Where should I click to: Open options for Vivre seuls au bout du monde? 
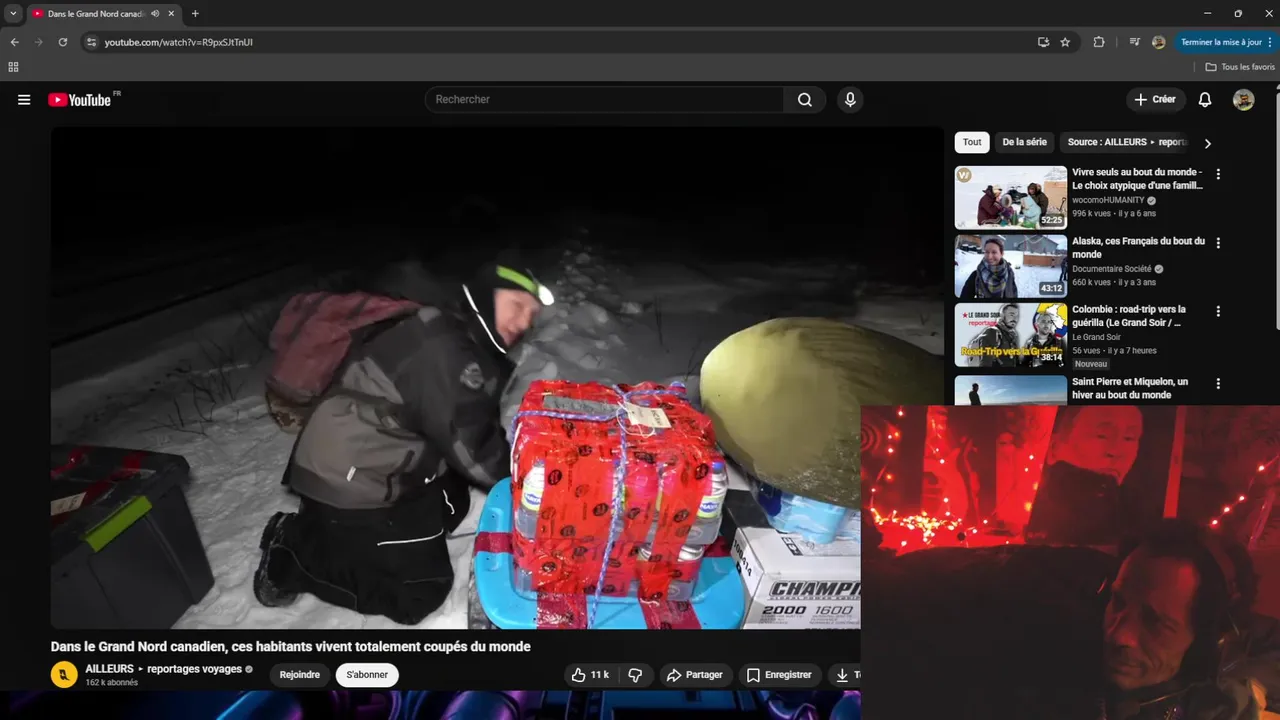(x=1218, y=174)
